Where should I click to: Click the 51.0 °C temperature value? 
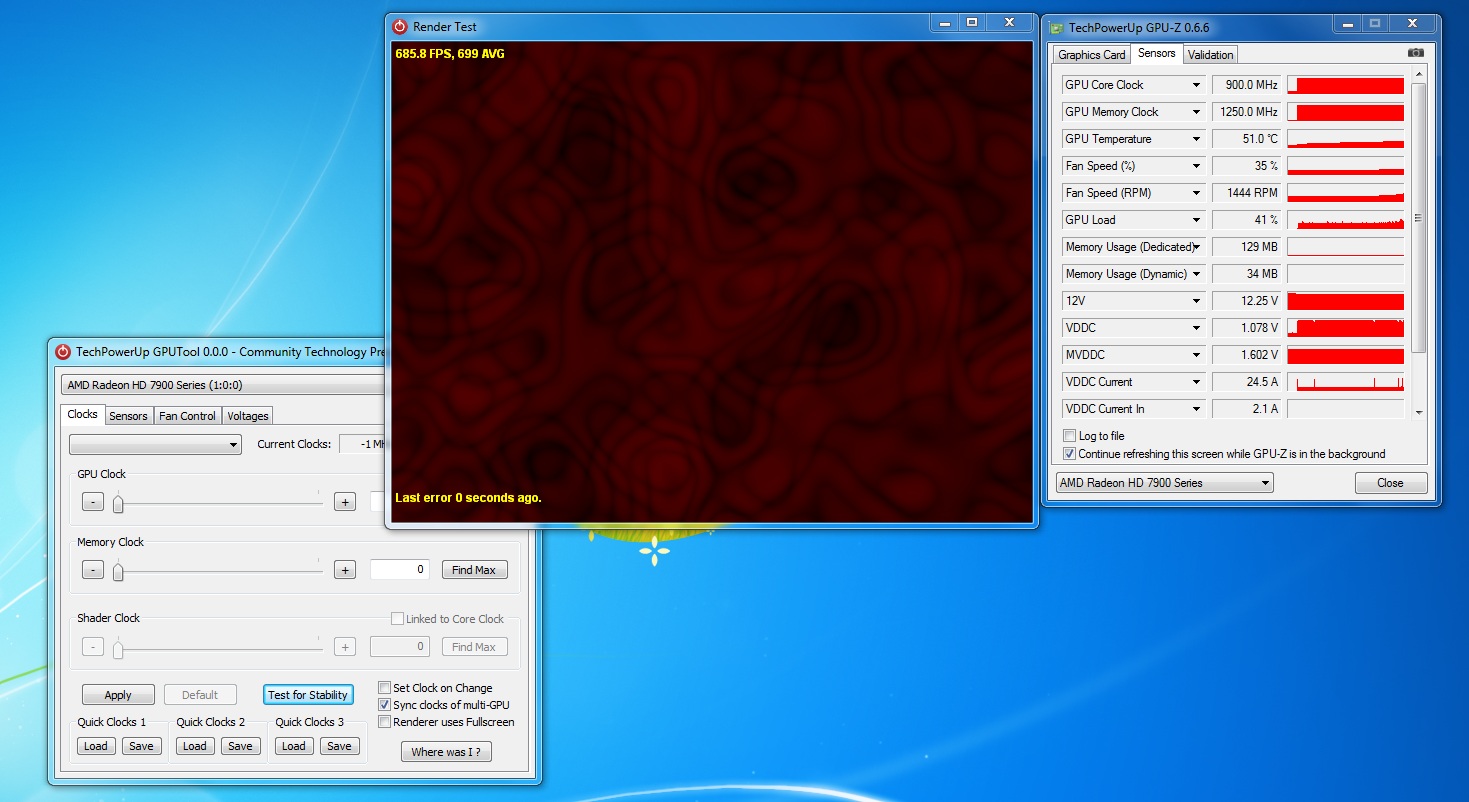click(x=1246, y=139)
